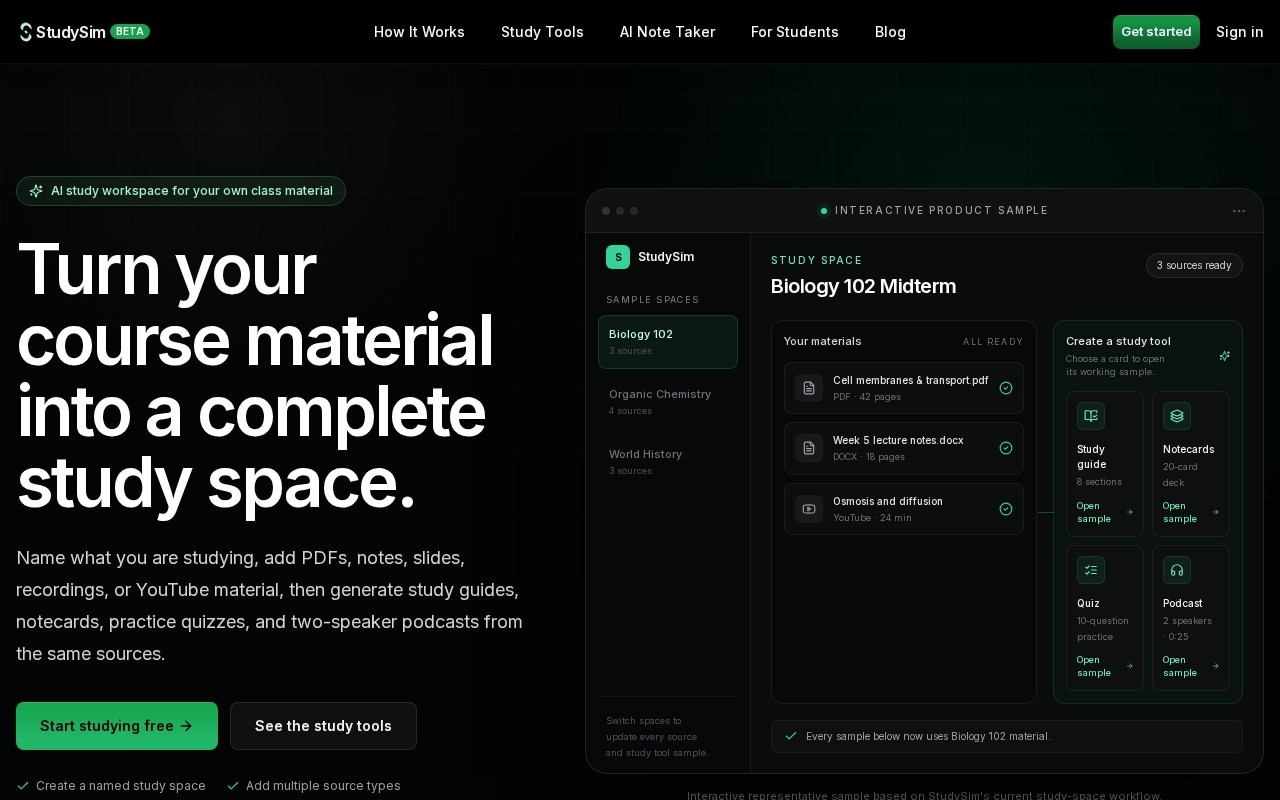Screen dimensions: 1280x800
Task: Click the Study guide card icon
Action: [x=1091, y=416]
